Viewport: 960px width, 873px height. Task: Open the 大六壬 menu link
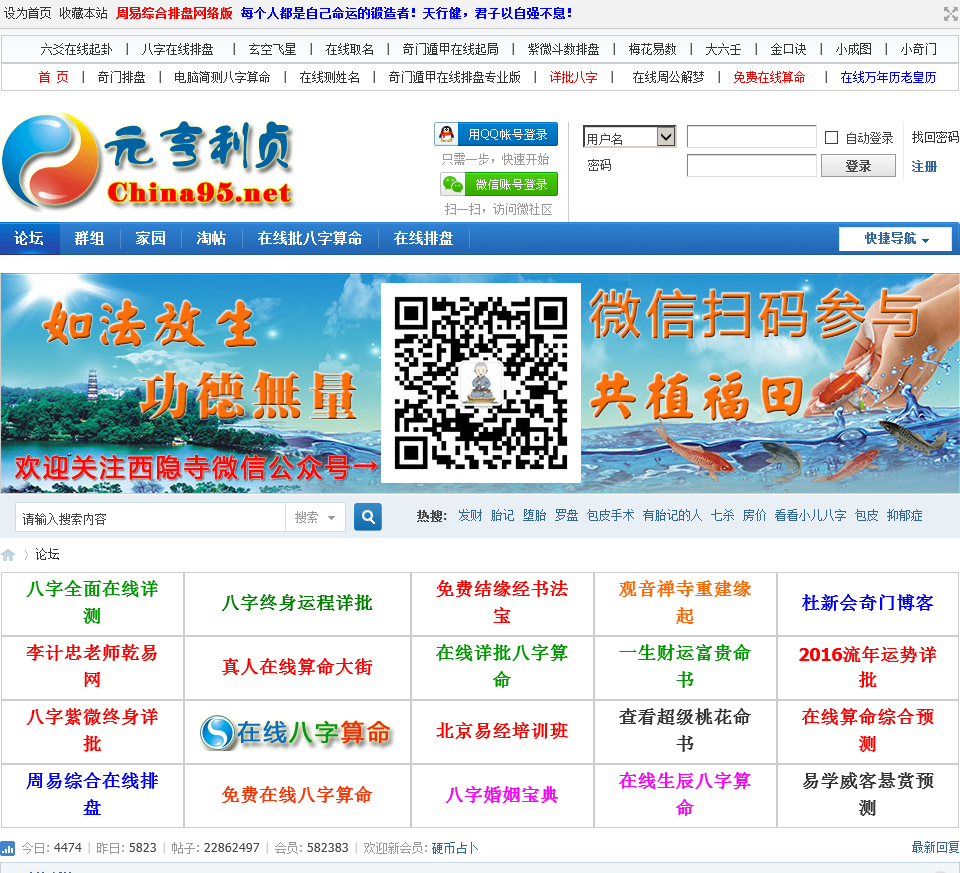tap(723, 49)
